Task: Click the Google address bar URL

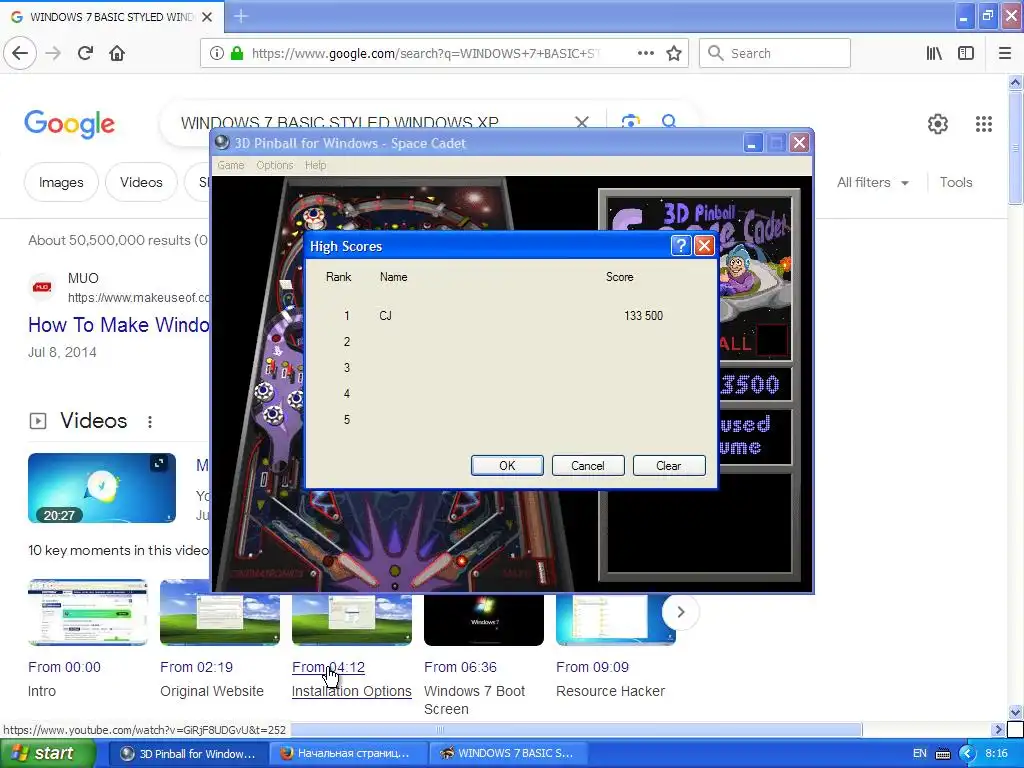Action: [x=425, y=53]
